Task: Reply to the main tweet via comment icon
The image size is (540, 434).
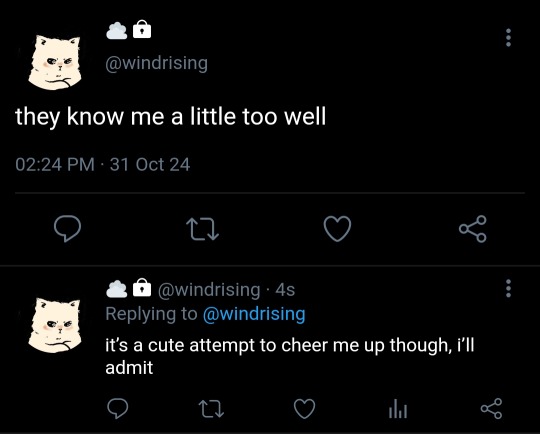Action: [x=68, y=229]
